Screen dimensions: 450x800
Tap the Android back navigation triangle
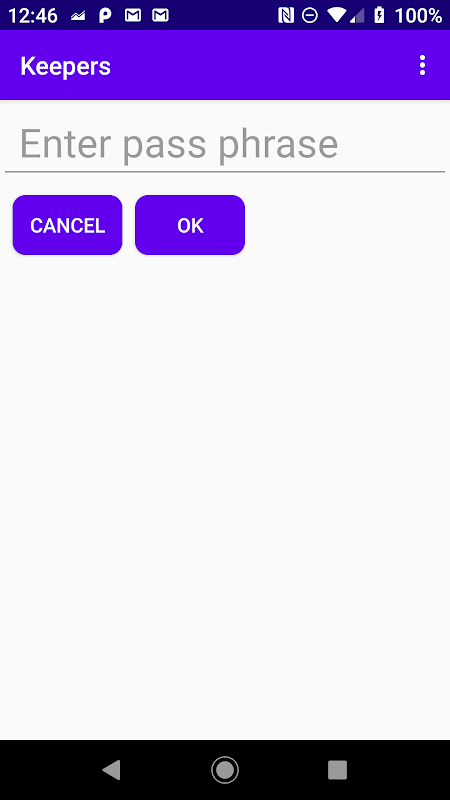tap(111, 769)
